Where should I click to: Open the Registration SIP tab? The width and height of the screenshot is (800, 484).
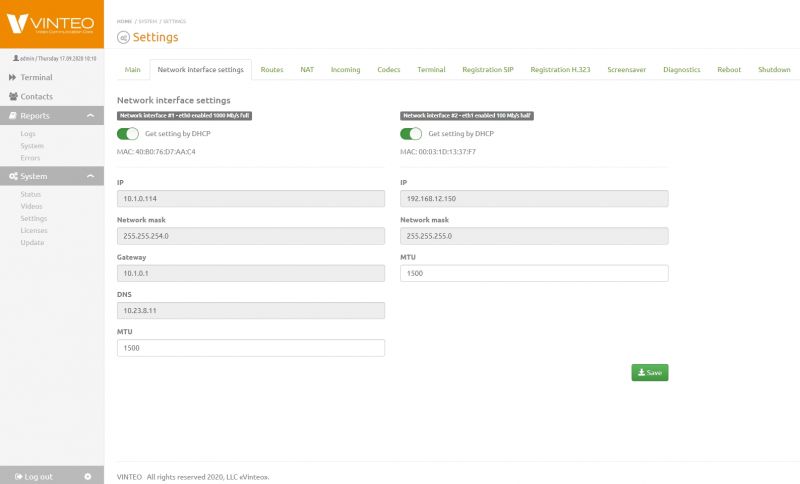coord(488,69)
